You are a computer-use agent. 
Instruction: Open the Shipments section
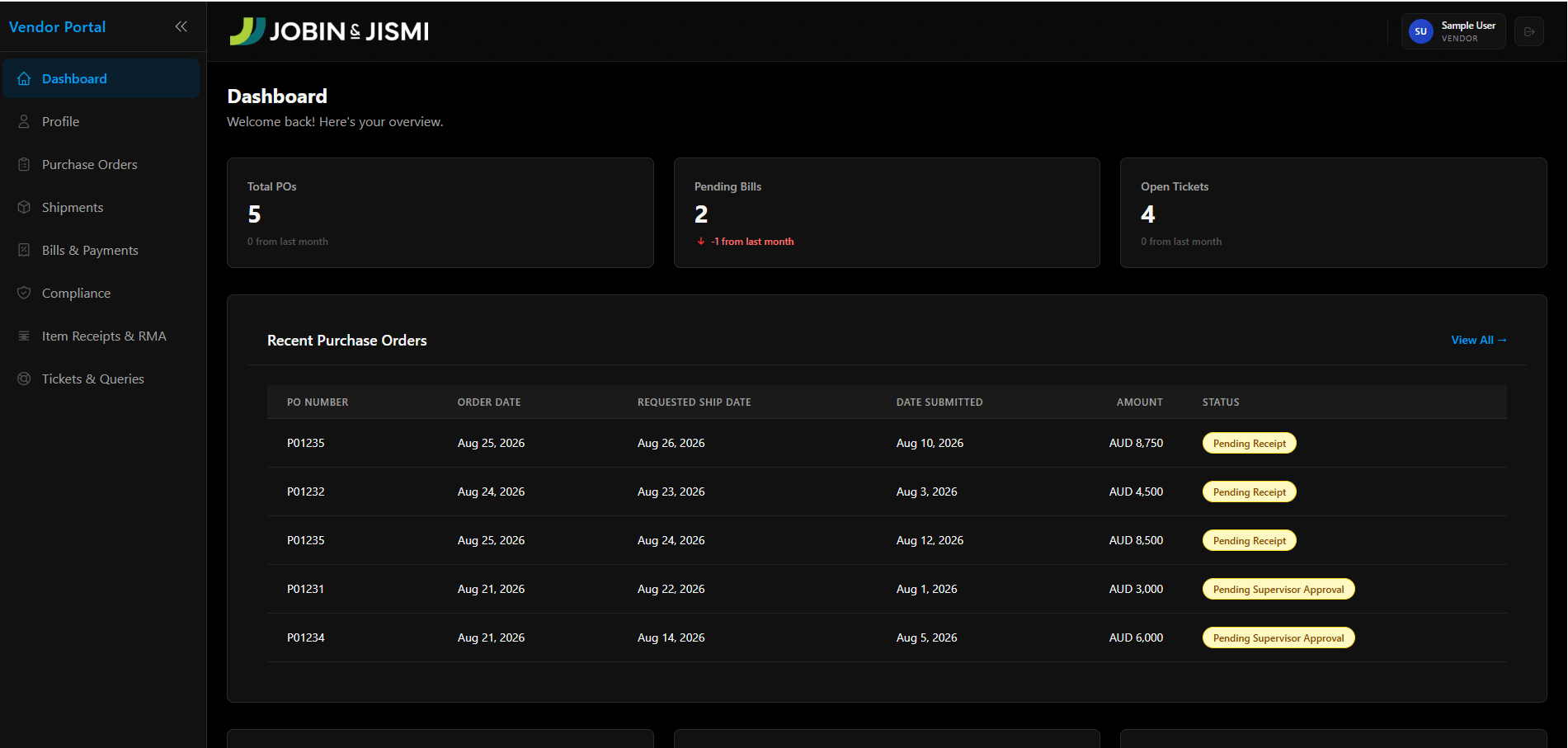click(101, 207)
